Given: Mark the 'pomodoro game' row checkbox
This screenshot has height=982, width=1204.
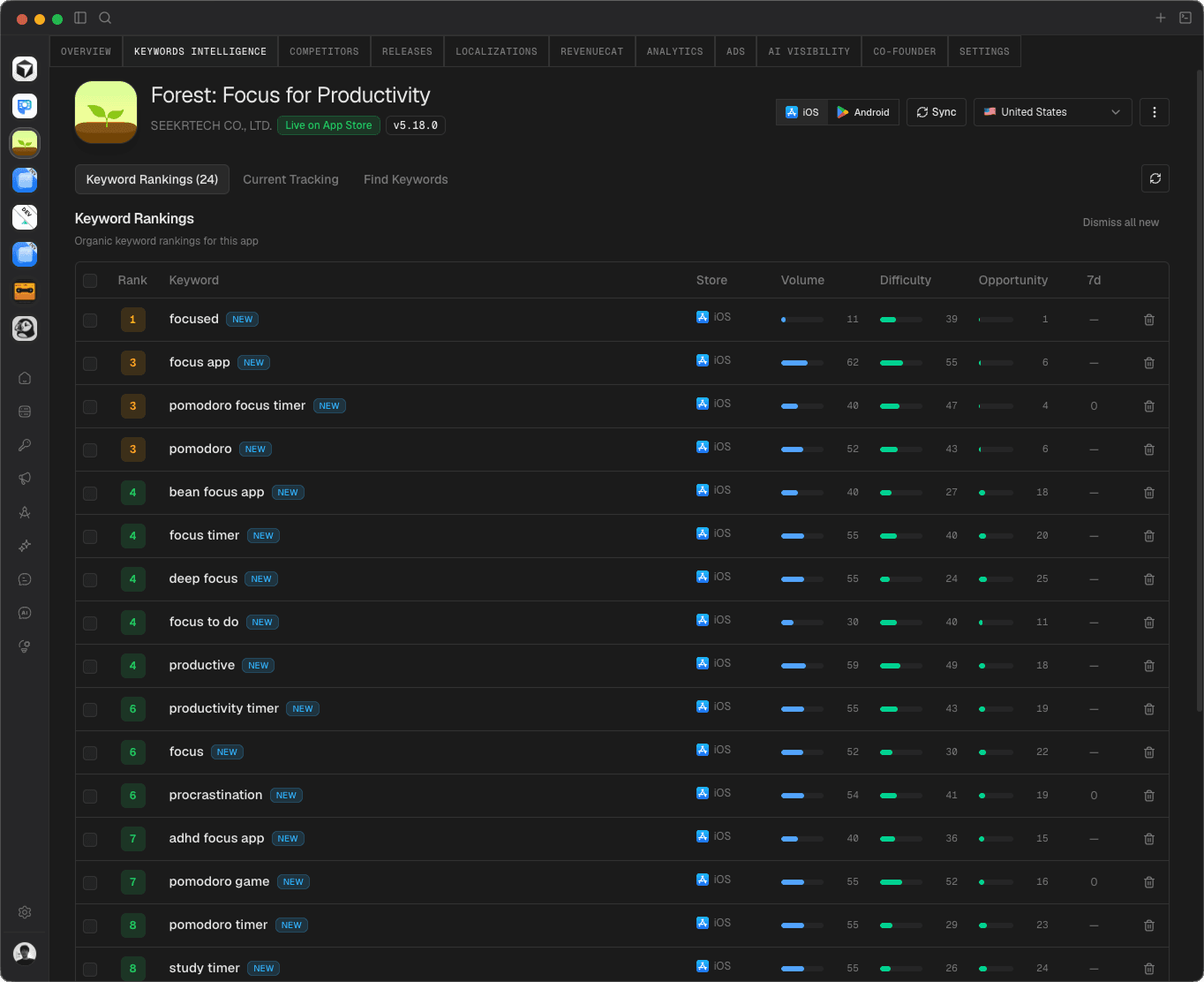Looking at the screenshot, I should pyautogui.click(x=90, y=882).
